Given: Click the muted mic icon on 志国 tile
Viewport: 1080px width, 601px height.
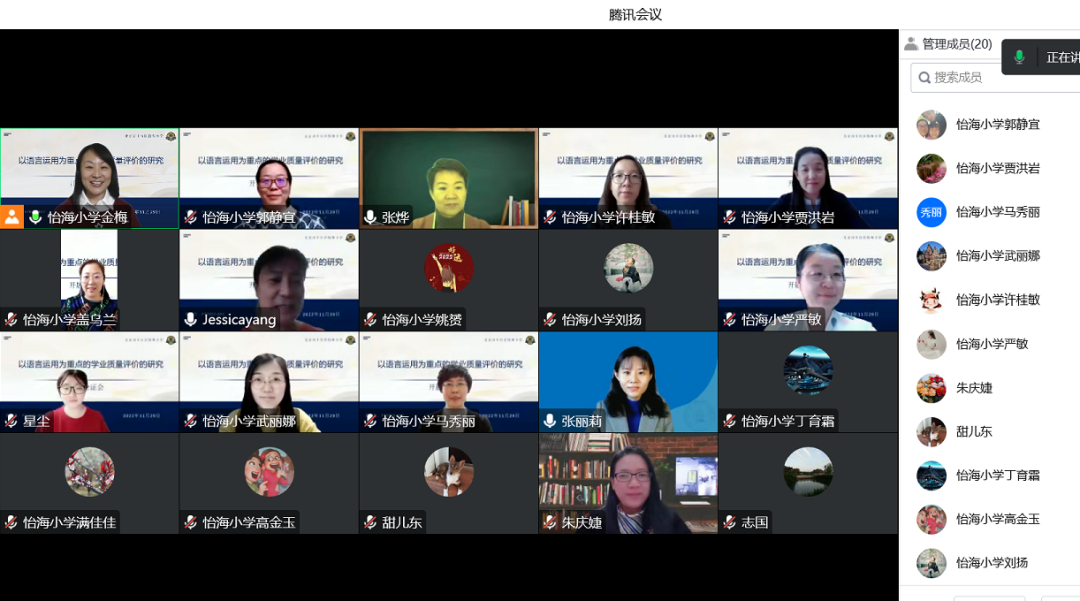Looking at the screenshot, I should (729, 523).
